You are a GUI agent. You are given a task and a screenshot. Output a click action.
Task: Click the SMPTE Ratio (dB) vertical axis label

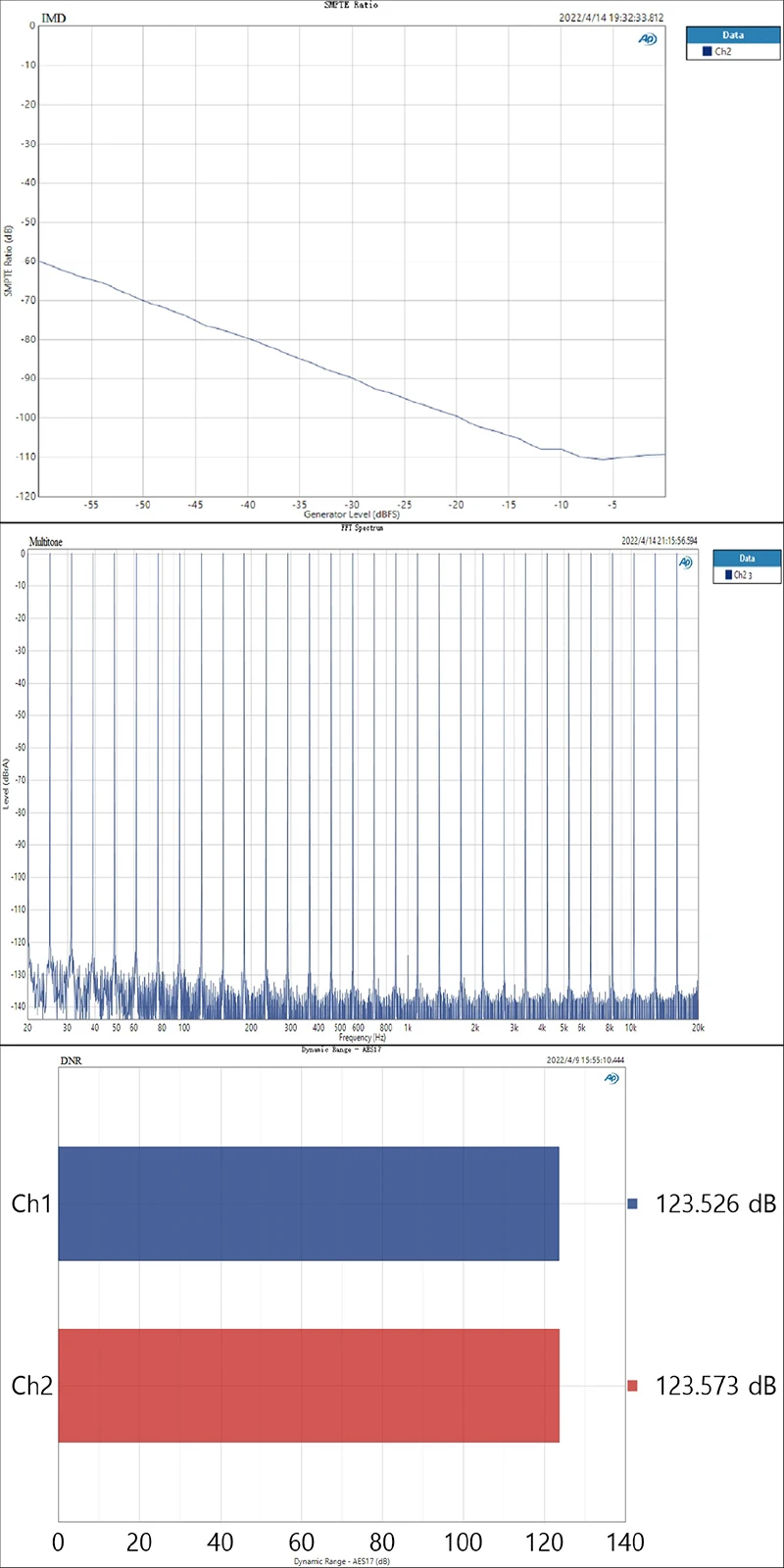[x=8, y=261]
